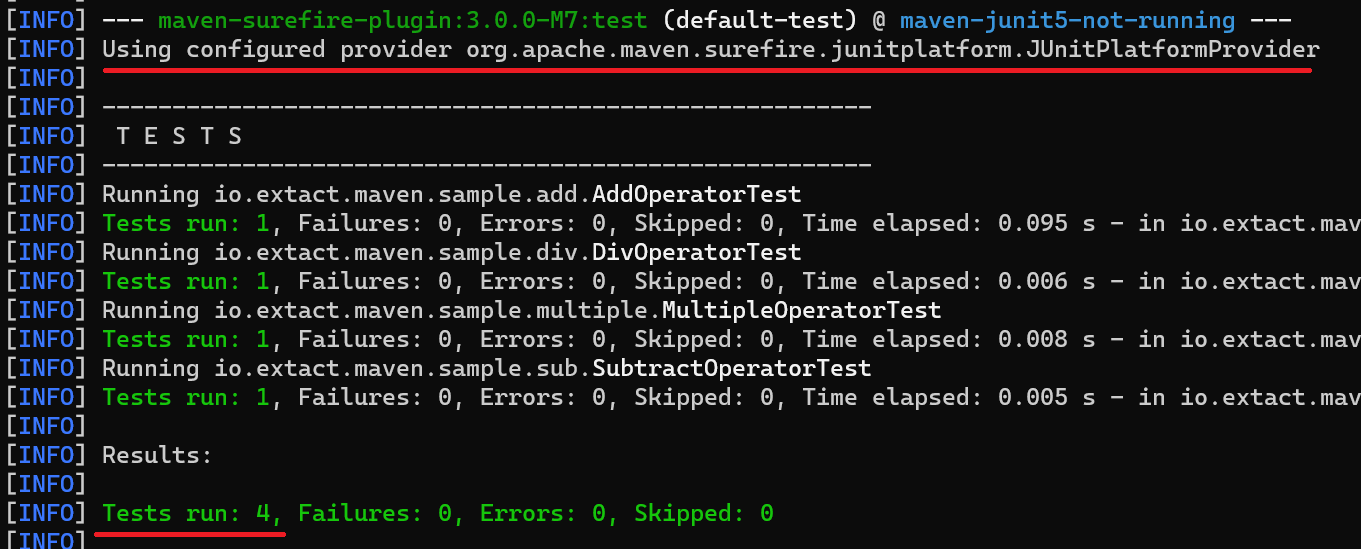Click the SubtractOperatorTest class name
The height and width of the screenshot is (549, 1361).
click(732, 367)
